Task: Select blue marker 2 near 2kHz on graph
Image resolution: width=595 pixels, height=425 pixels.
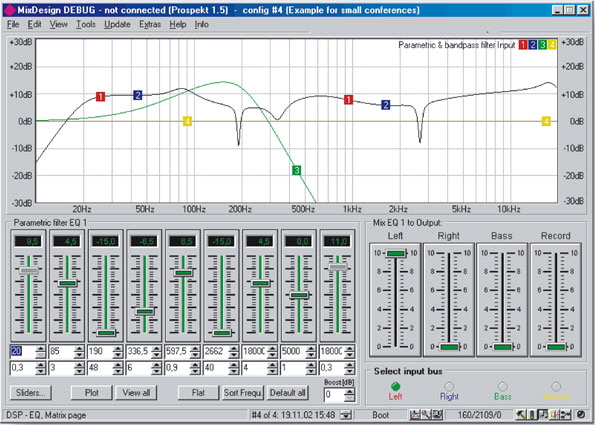Action: coord(386,105)
